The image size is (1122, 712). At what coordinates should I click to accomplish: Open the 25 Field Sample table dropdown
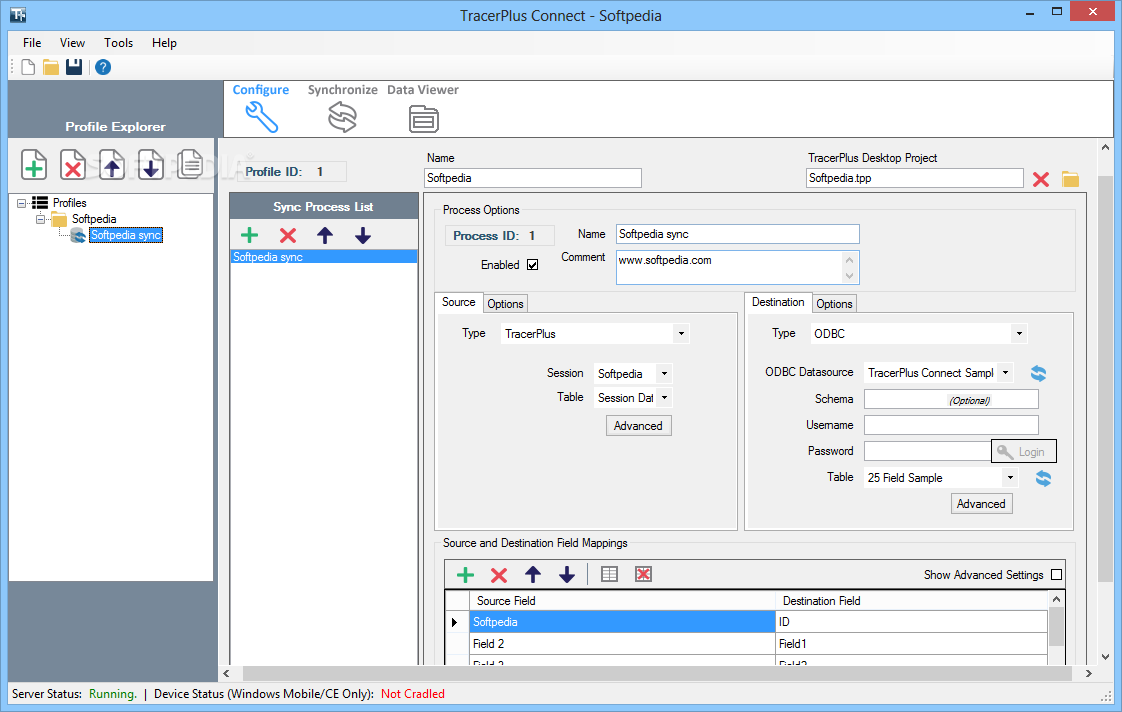pos(1010,477)
